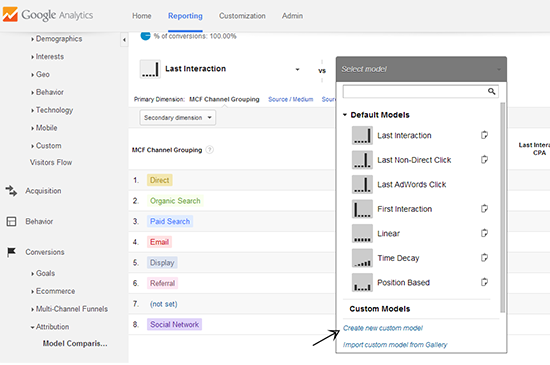Open the Referral channel
This screenshot has width=550, height=365.
[162, 283]
